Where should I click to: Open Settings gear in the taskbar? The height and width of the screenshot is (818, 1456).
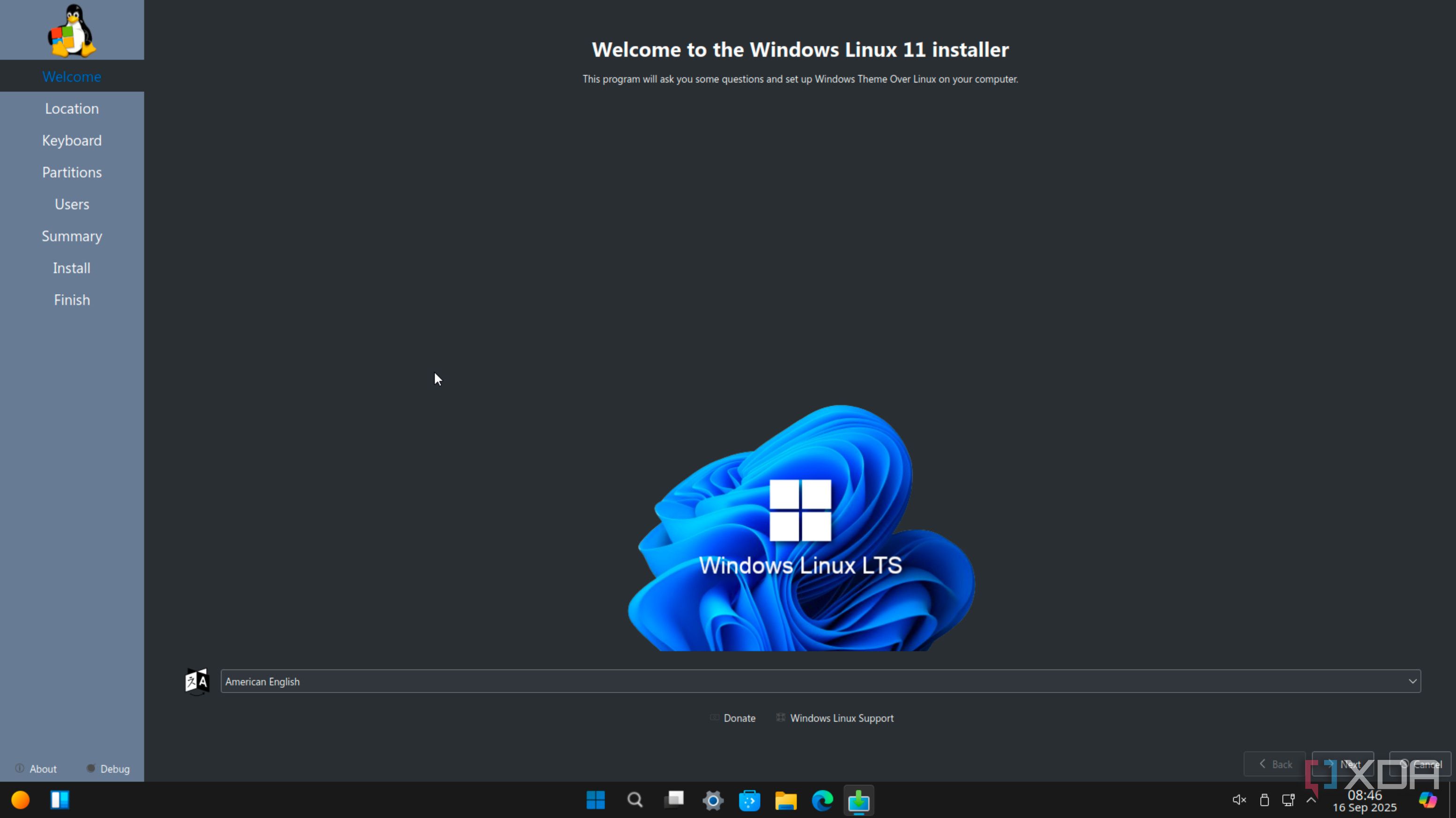[x=713, y=800]
